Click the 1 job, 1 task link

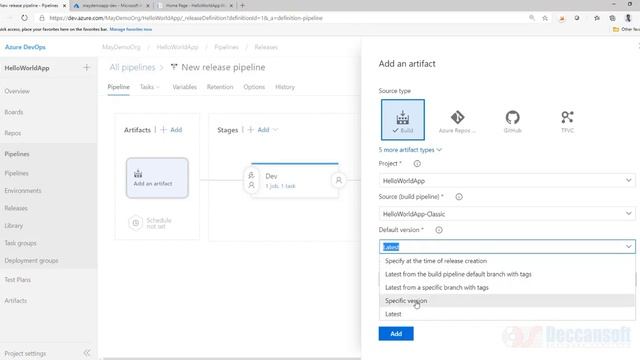[x=280, y=186]
